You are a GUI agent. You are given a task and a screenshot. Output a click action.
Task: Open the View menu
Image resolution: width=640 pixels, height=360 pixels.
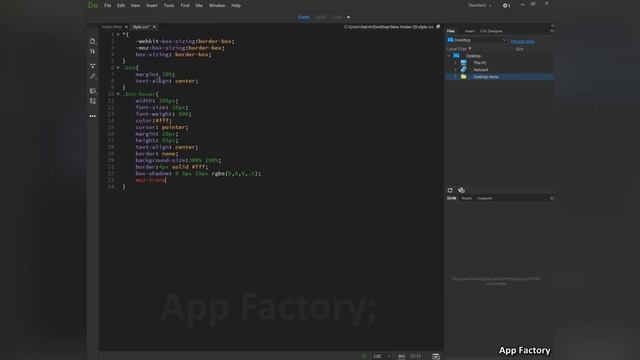pos(135,6)
